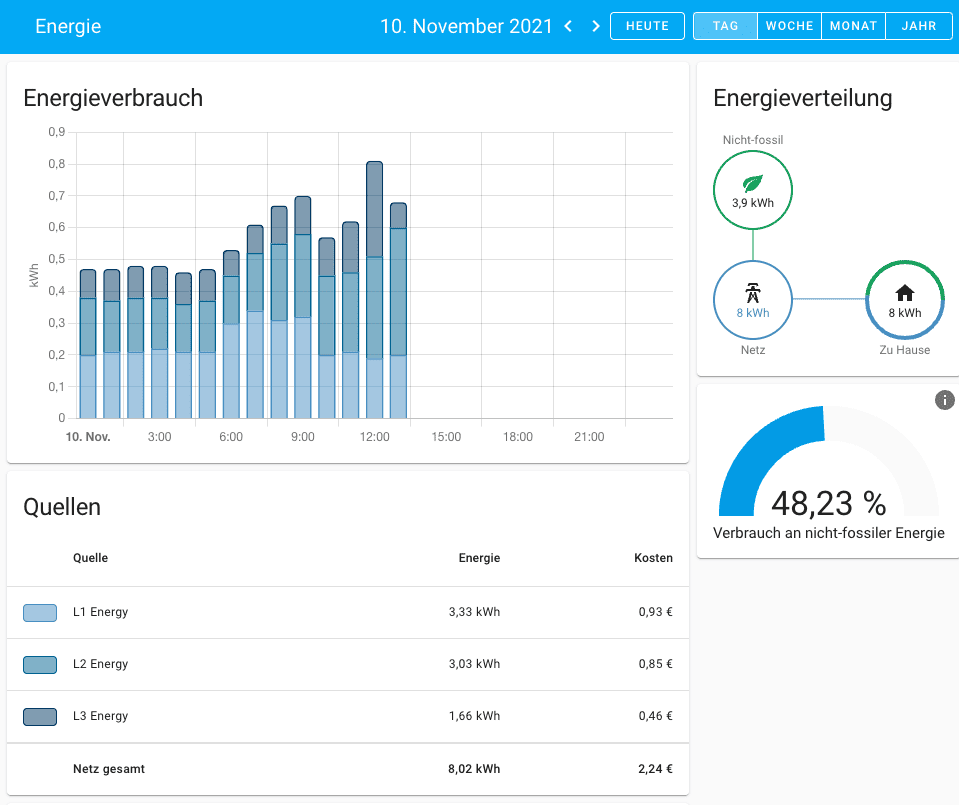Click the L3 Energy color swatch
This screenshot has height=805, width=959.
(40, 716)
